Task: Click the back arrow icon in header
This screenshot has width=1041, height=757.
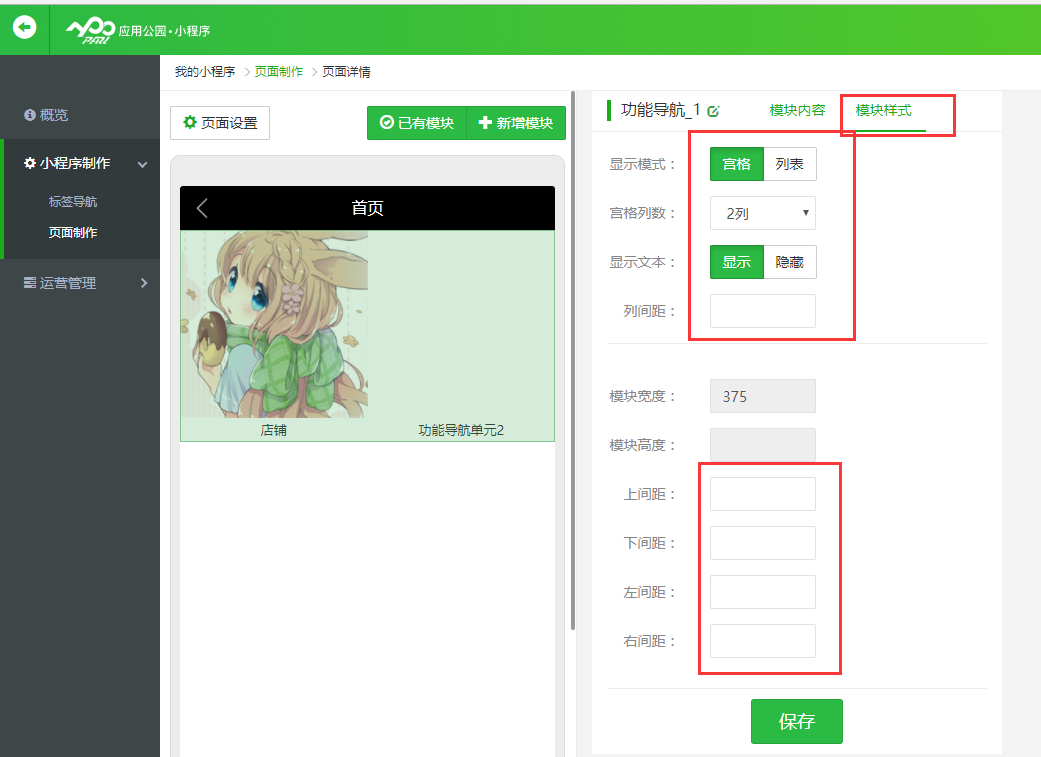Action: [24, 28]
